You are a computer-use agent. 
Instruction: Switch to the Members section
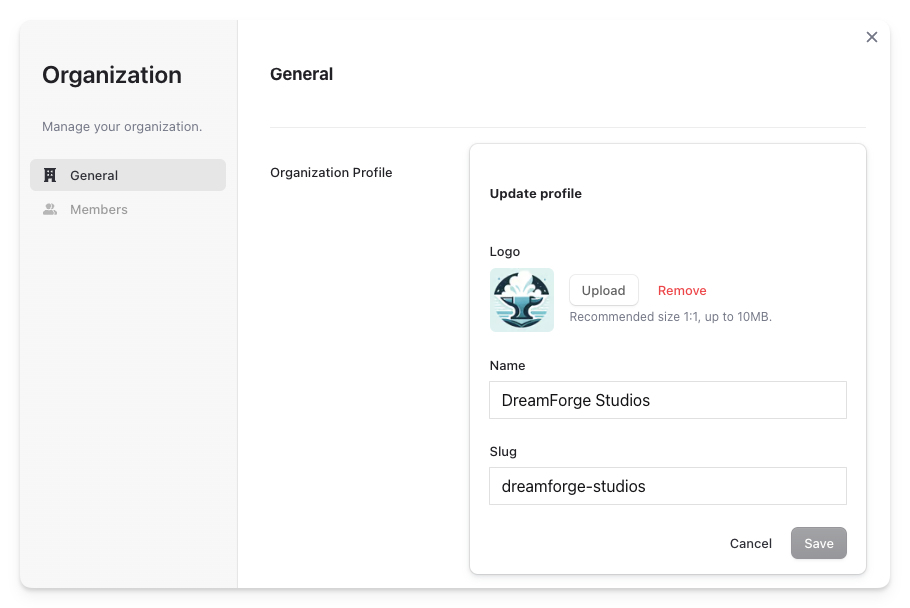point(99,210)
